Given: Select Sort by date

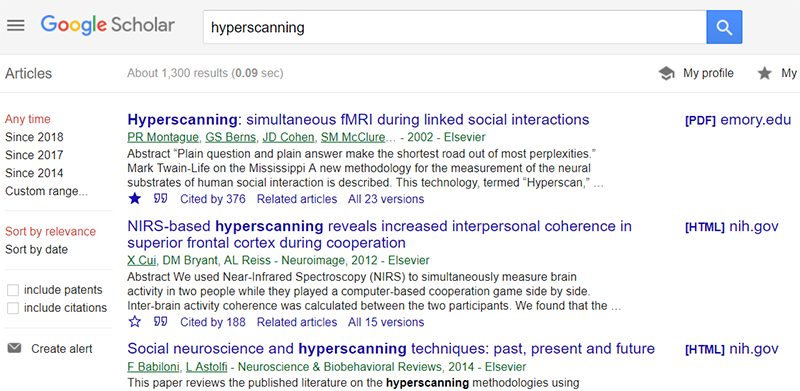Looking at the screenshot, I should tap(36, 250).
